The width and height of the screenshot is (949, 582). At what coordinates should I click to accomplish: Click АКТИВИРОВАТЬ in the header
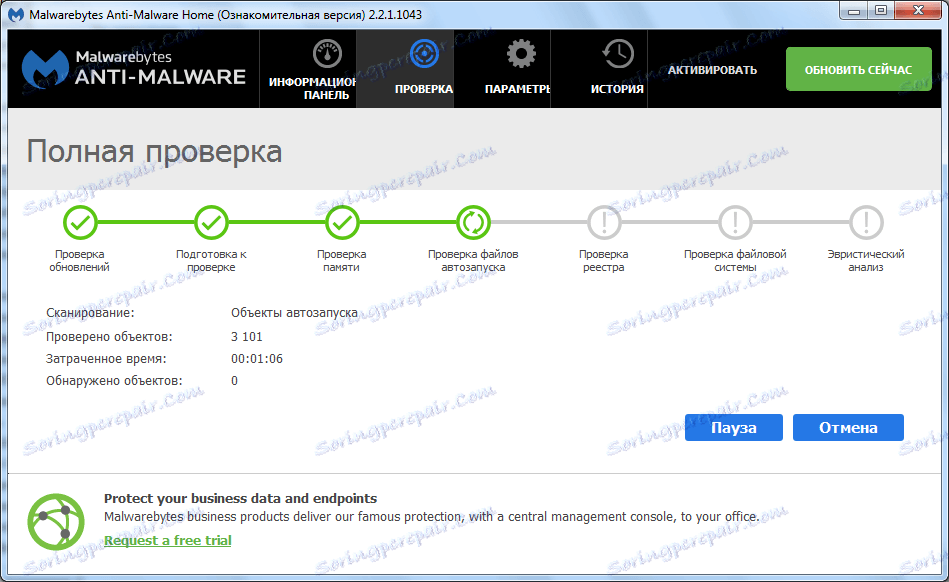pyautogui.click(x=712, y=70)
